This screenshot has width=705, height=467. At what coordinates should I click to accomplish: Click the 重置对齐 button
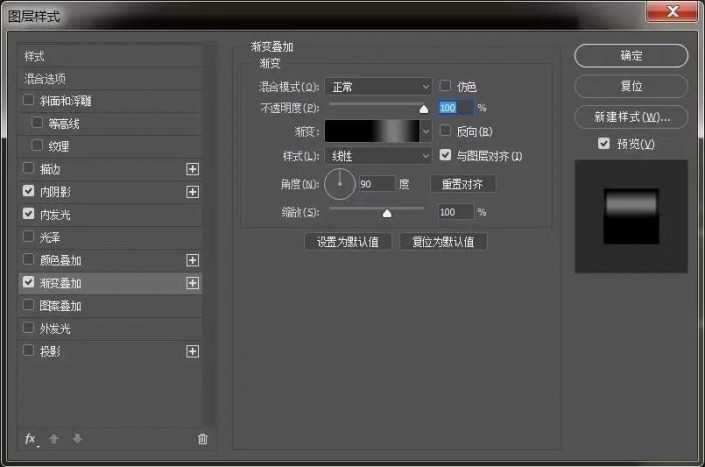pos(463,184)
